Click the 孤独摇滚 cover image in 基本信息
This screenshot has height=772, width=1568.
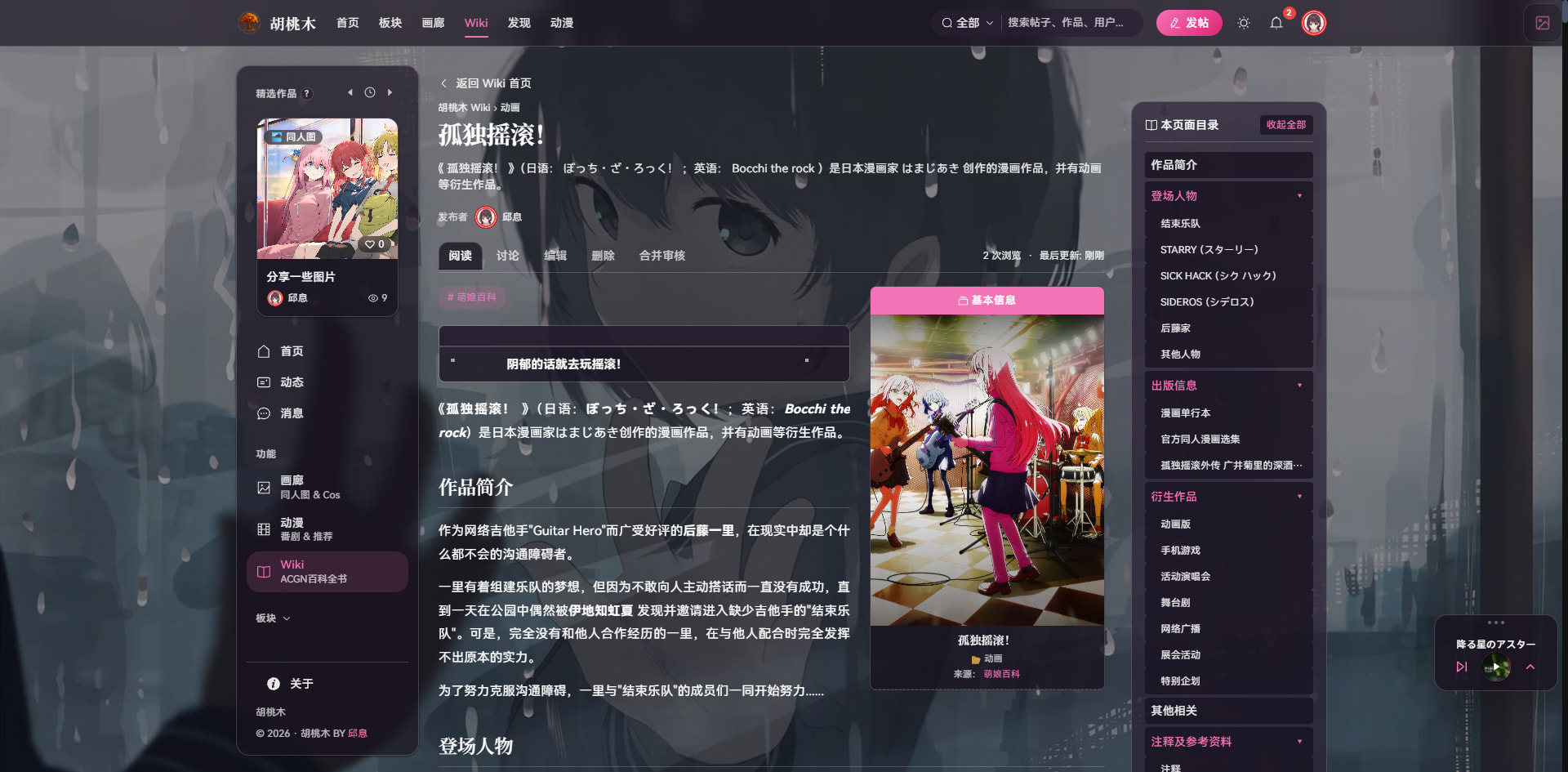pyautogui.click(x=987, y=471)
